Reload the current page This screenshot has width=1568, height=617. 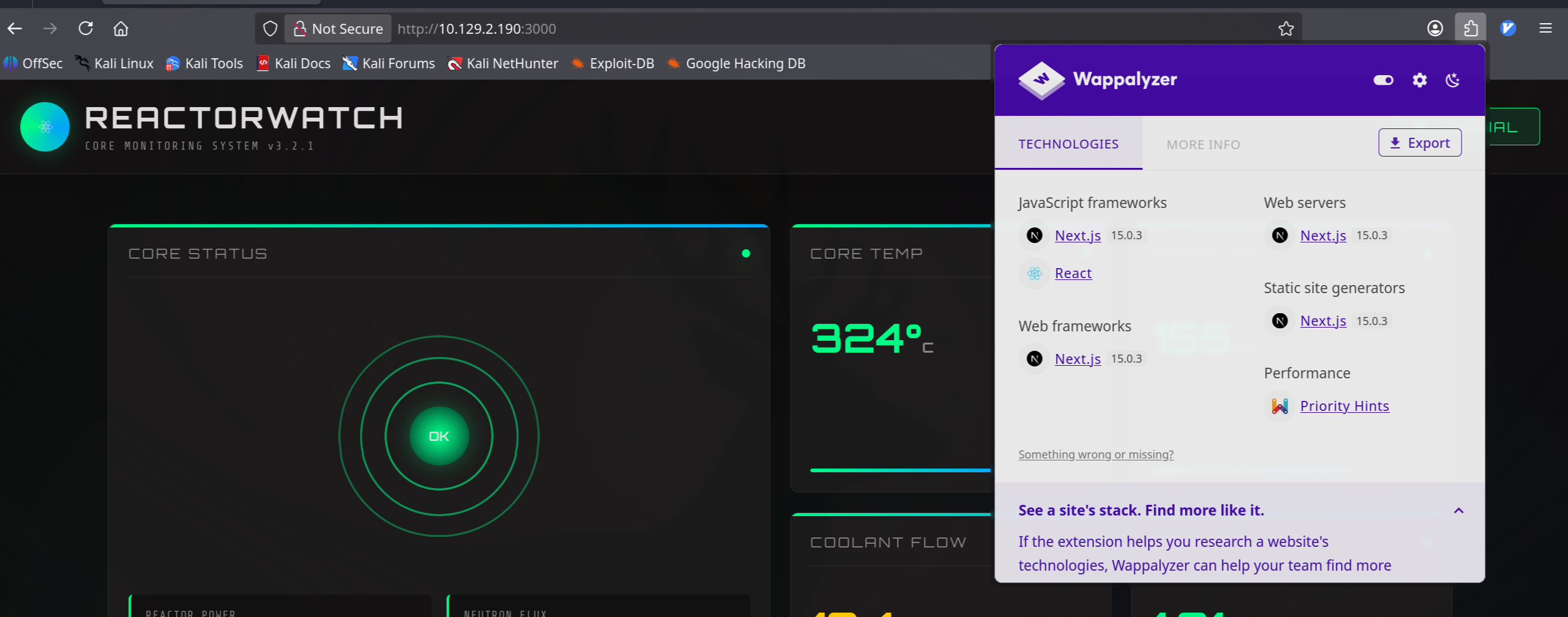86,29
